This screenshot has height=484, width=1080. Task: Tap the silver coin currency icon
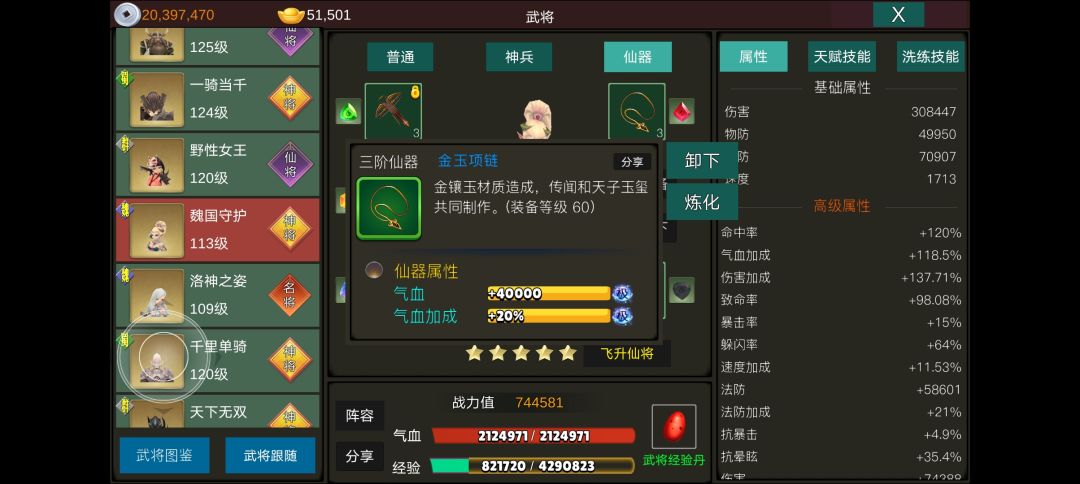point(127,14)
